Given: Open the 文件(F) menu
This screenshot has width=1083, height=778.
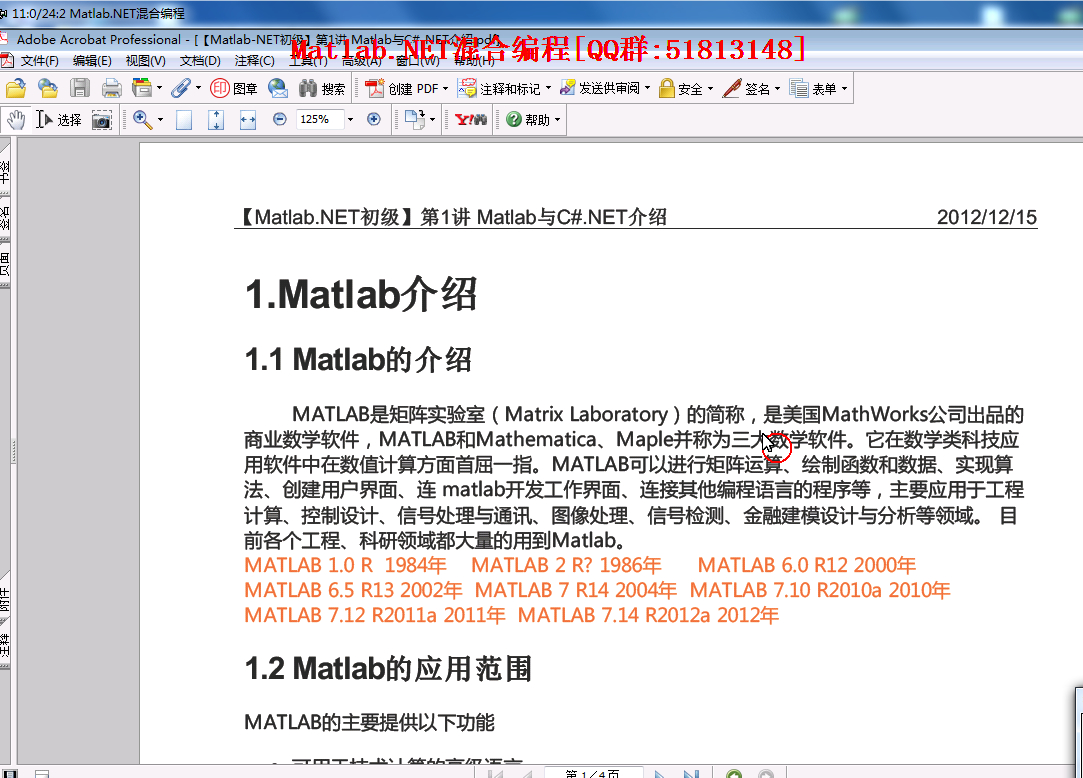Looking at the screenshot, I should pos(39,61).
